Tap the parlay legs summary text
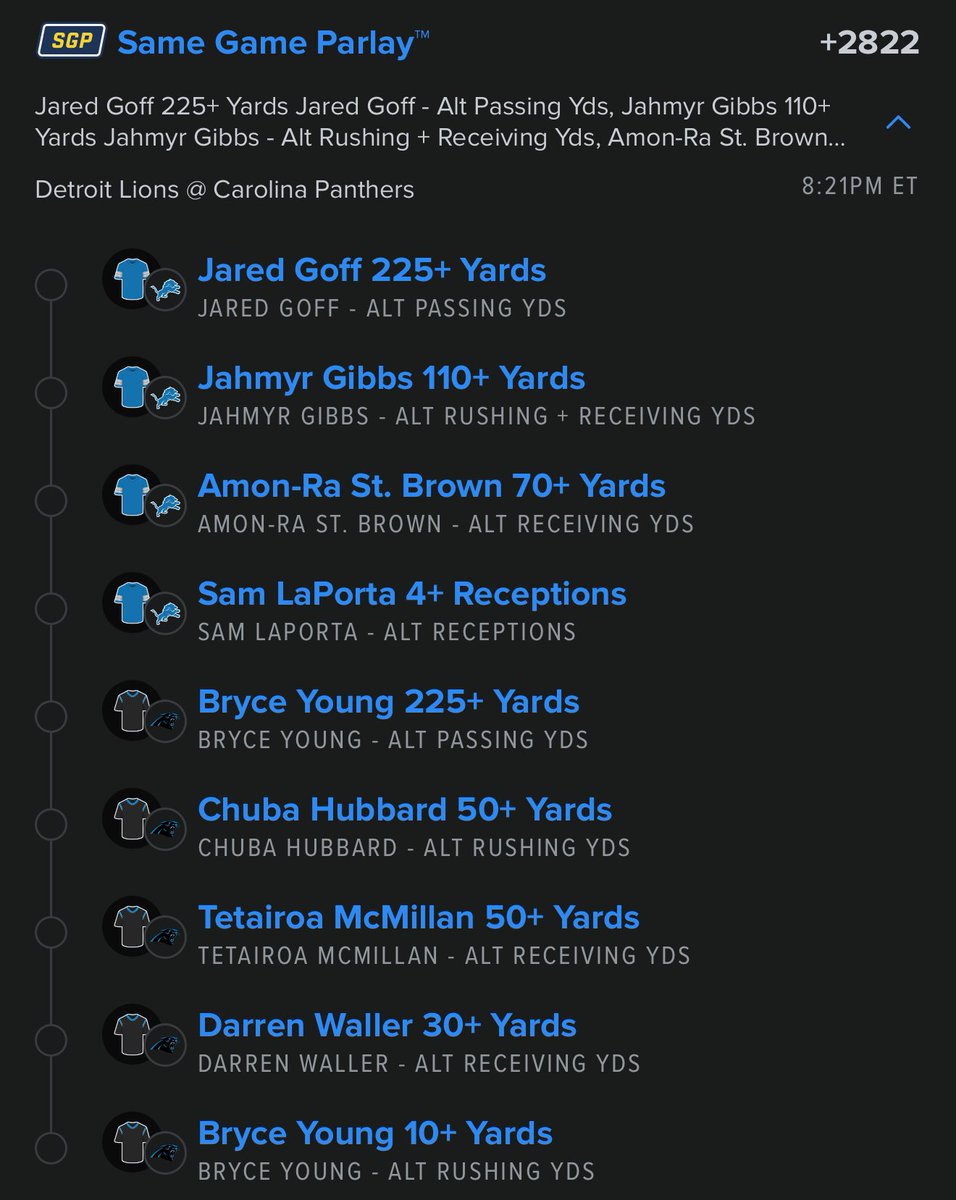 (440, 122)
